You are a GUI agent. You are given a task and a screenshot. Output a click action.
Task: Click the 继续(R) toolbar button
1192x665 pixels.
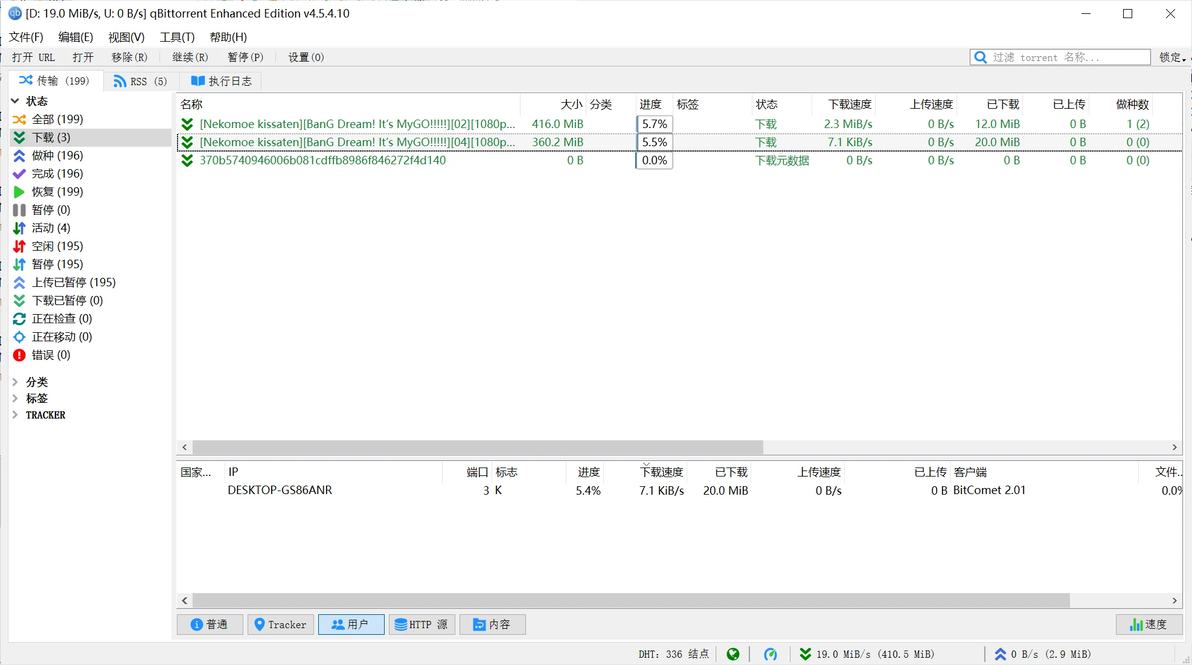190,57
